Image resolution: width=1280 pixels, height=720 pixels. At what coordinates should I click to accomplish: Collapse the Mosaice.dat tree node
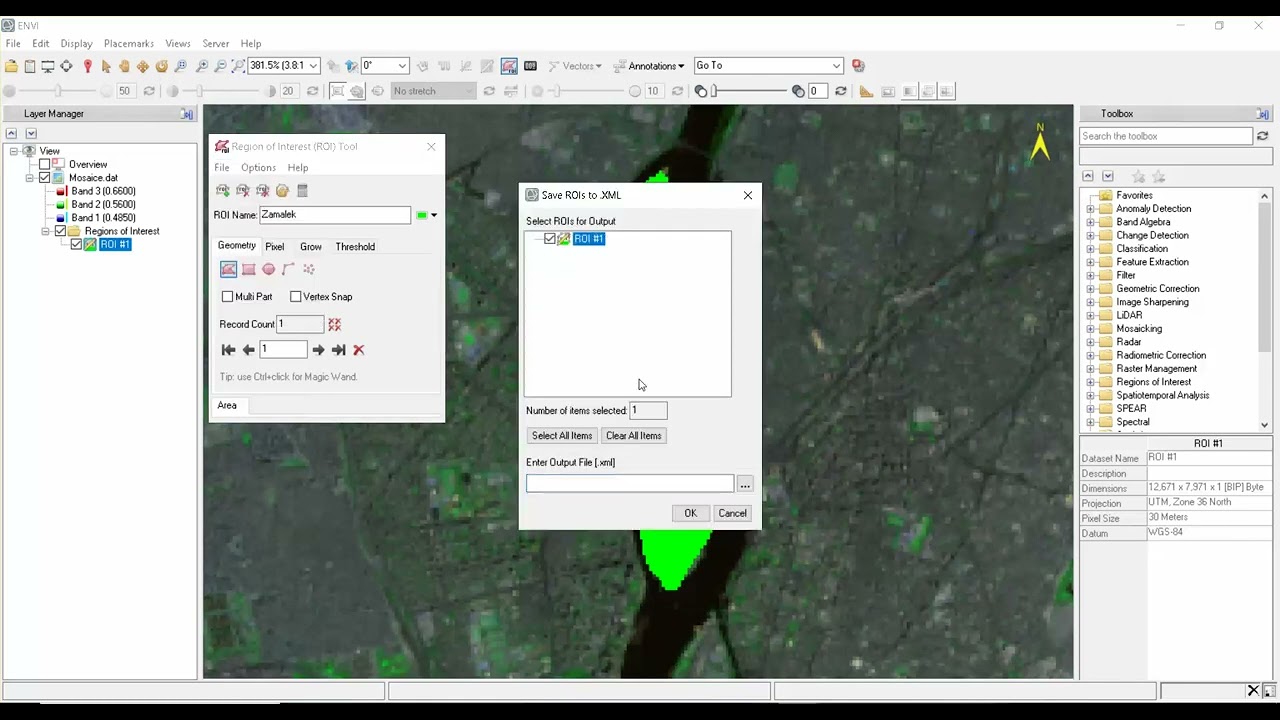pyautogui.click(x=30, y=178)
